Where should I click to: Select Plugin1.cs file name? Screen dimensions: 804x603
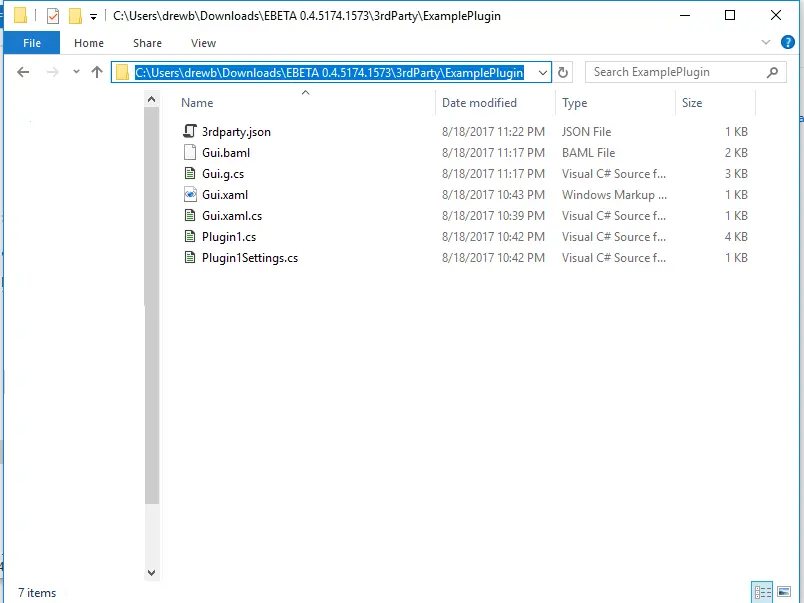click(229, 237)
